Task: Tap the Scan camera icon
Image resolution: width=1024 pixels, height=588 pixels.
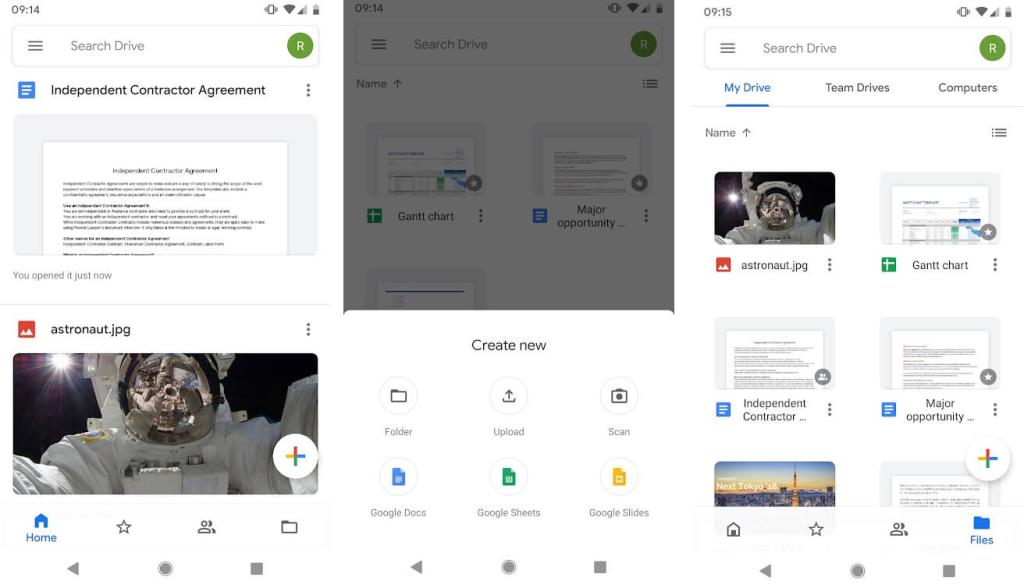Action: (x=618, y=396)
